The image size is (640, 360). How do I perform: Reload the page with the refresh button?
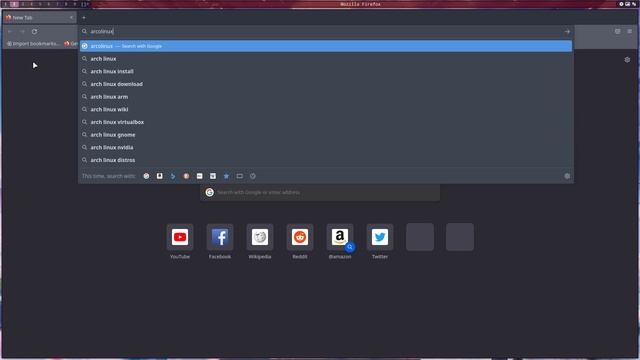click(x=34, y=31)
